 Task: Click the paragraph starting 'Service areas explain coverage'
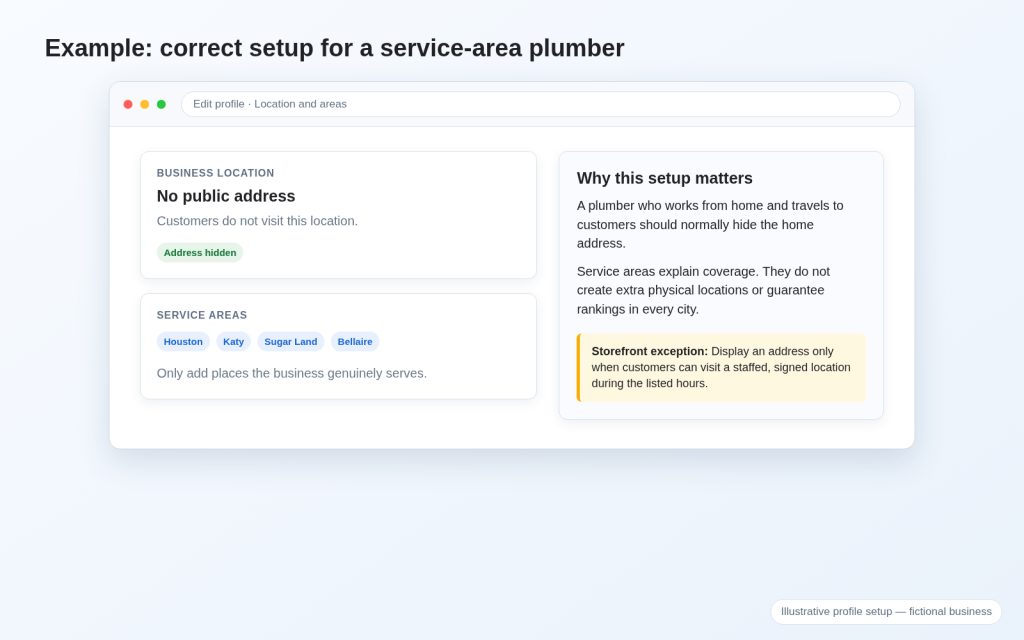point(703,290)
